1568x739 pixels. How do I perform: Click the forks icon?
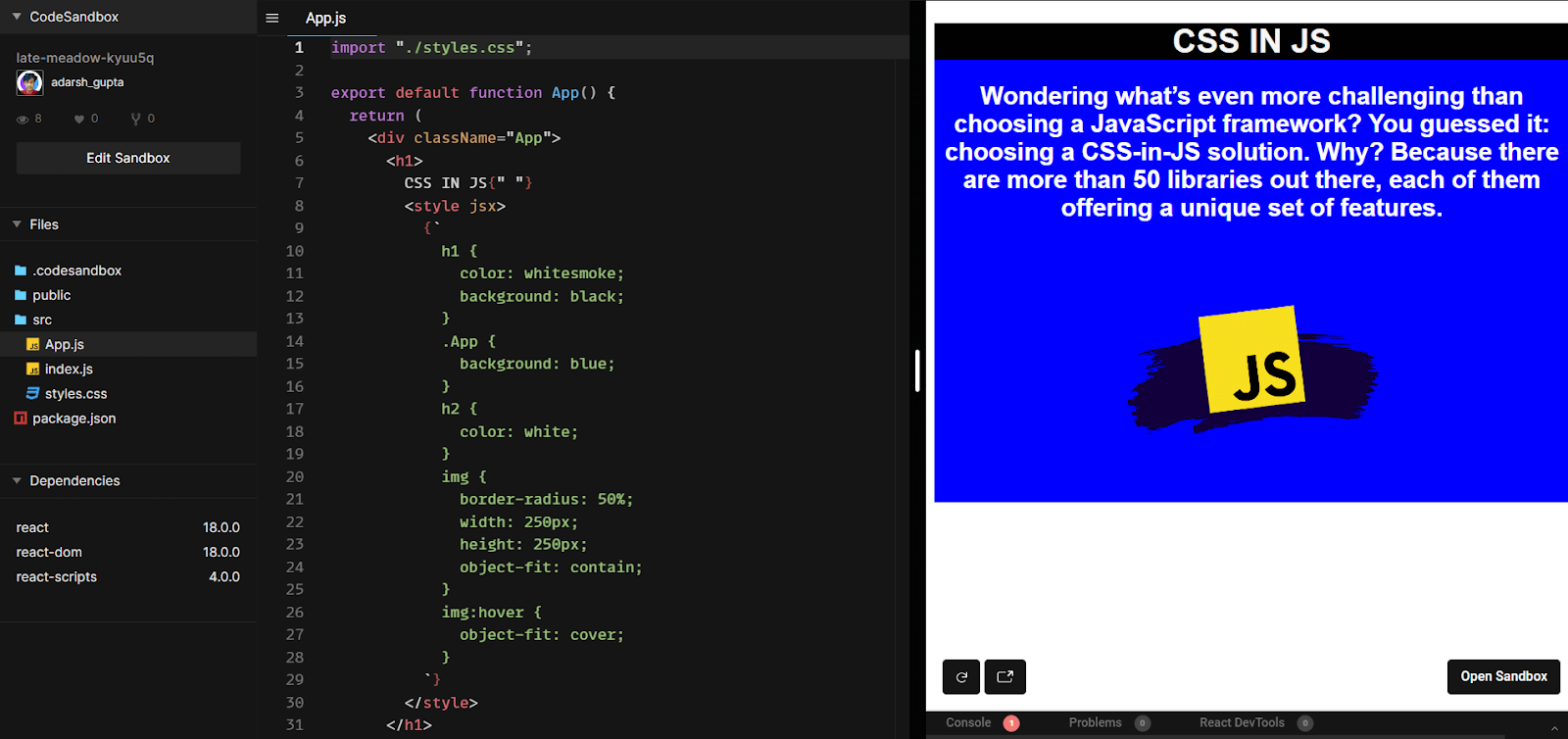(x=136, y=119)
